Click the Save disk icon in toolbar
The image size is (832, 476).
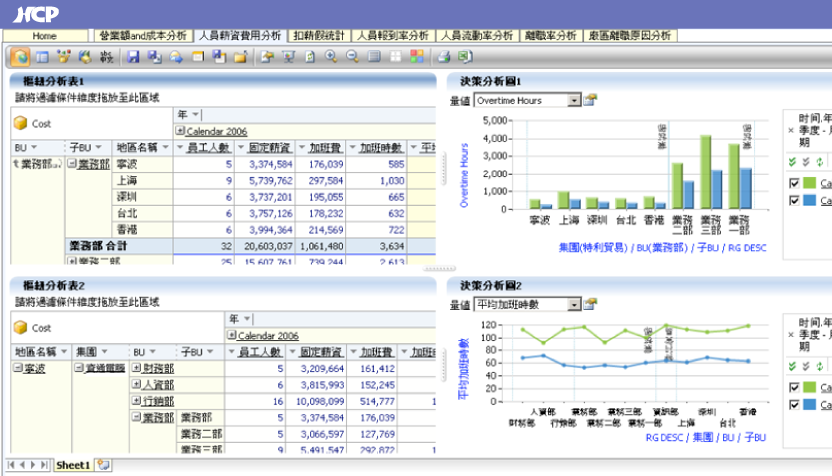pyautogui.click(x=133, y=57)
